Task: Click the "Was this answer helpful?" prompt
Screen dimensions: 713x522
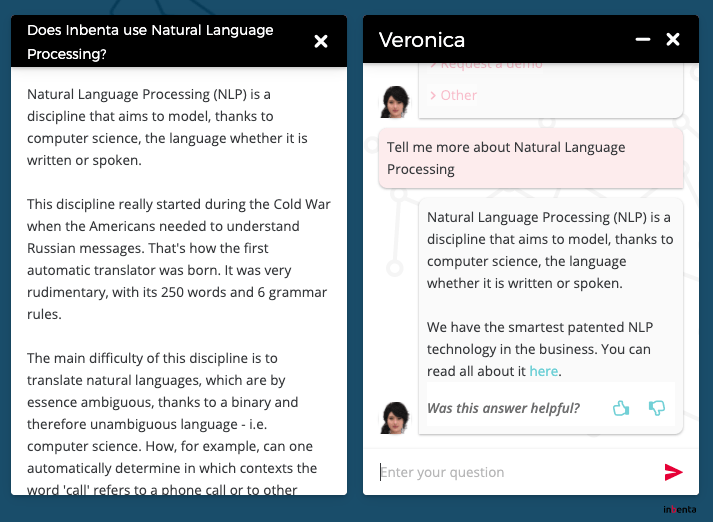Action: pyautogui.click(x=503, y=408)
